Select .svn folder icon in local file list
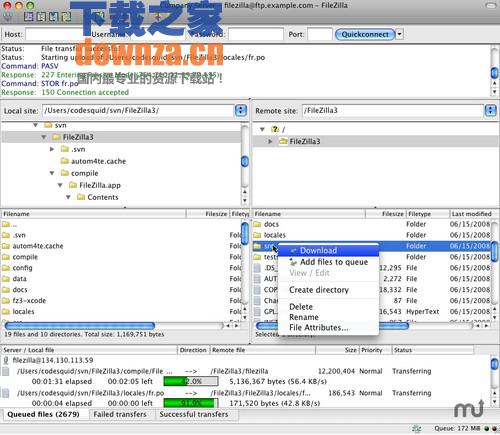Screen dimensions: 500x435 tap(6, 235)
